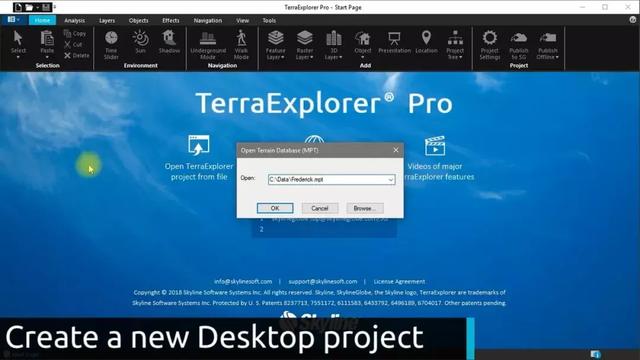Click the Browse... button
Viewport: 640px width, 360px height.
[365, 208]
